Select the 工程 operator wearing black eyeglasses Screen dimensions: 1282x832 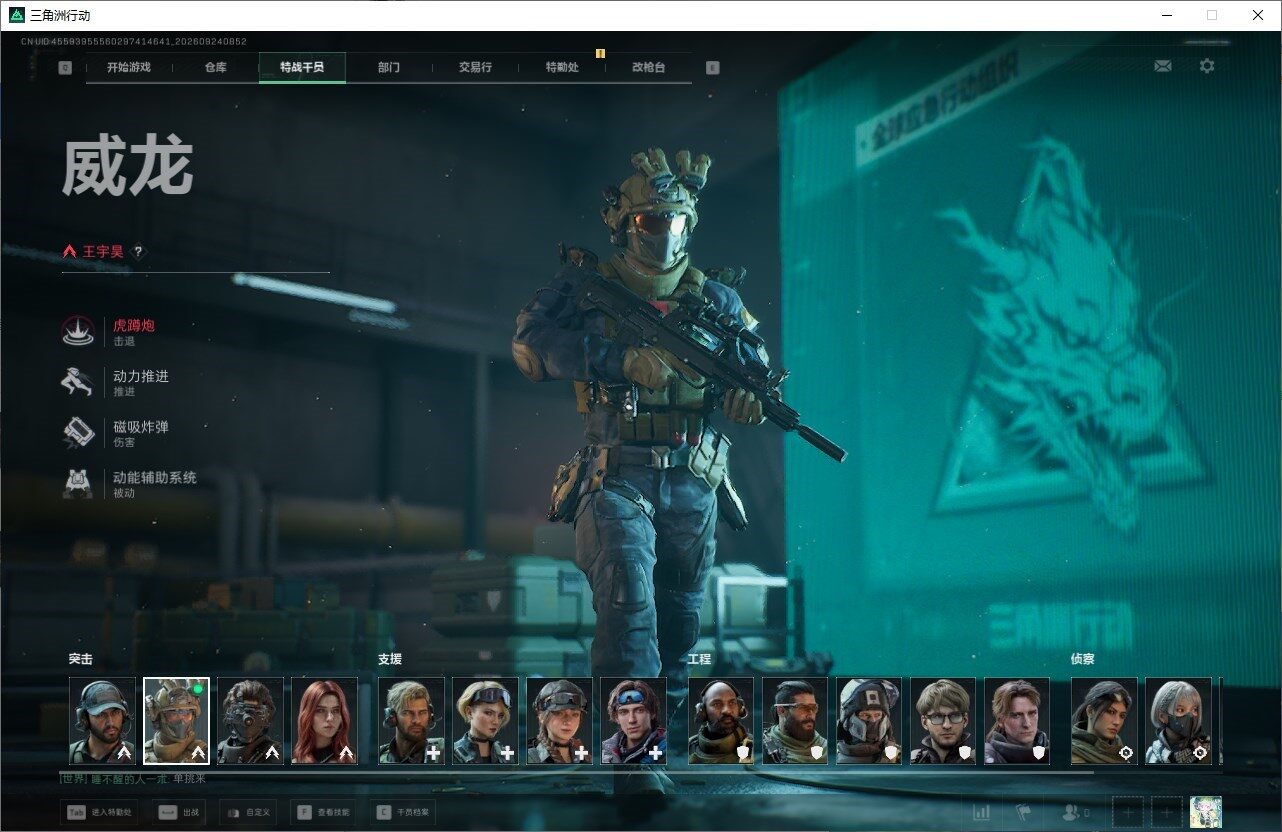click(x=943, y=721)
